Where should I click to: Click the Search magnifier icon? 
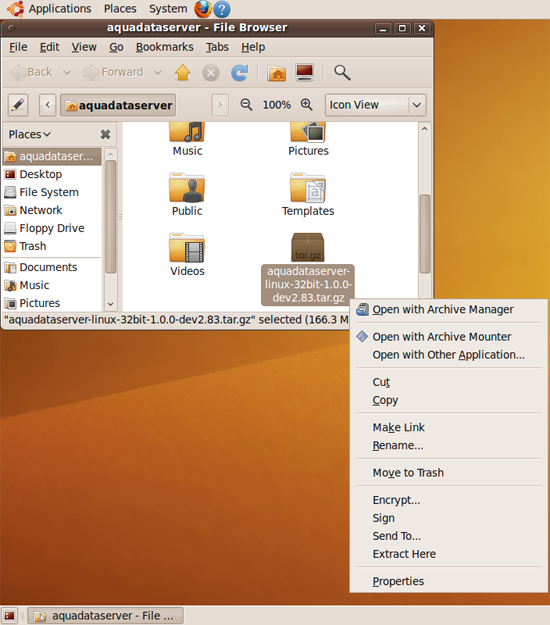click(342, 73)
